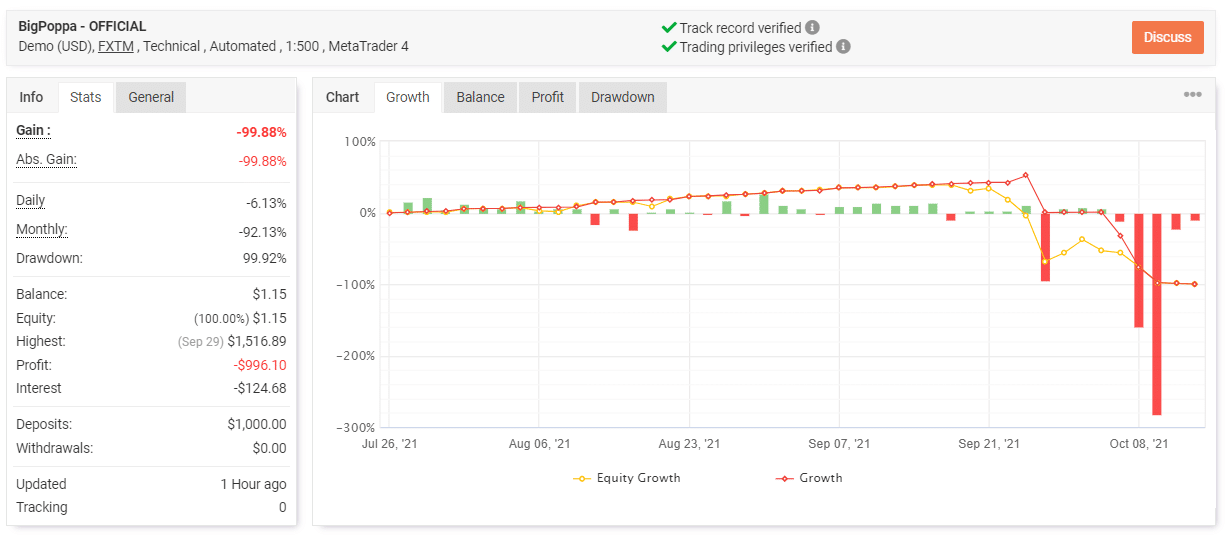Open the three-dots chart options menu
This screenshot has width=1225, height=535.
coord(1192,95)
